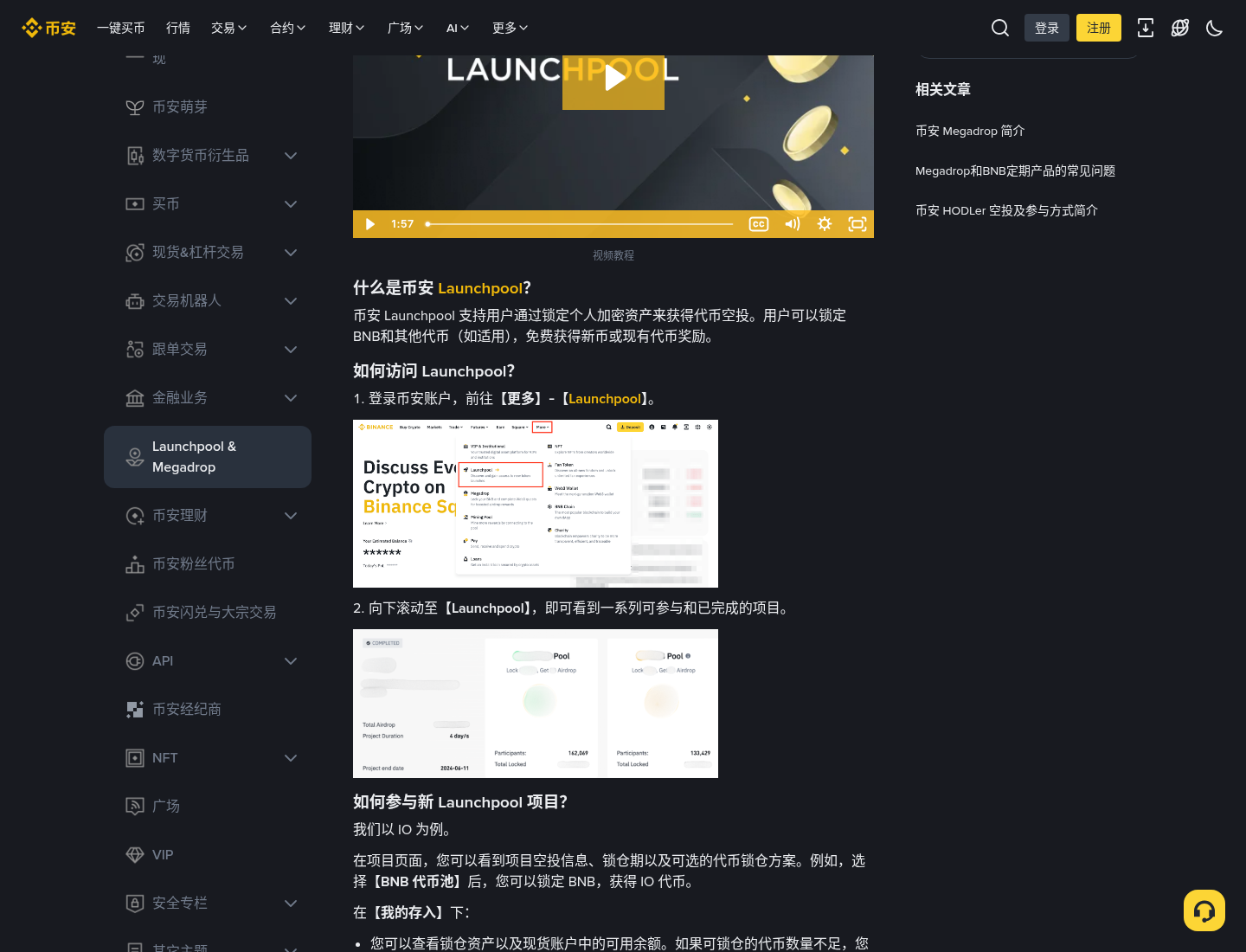Toggle closed captions CC on video

point(759,224)
